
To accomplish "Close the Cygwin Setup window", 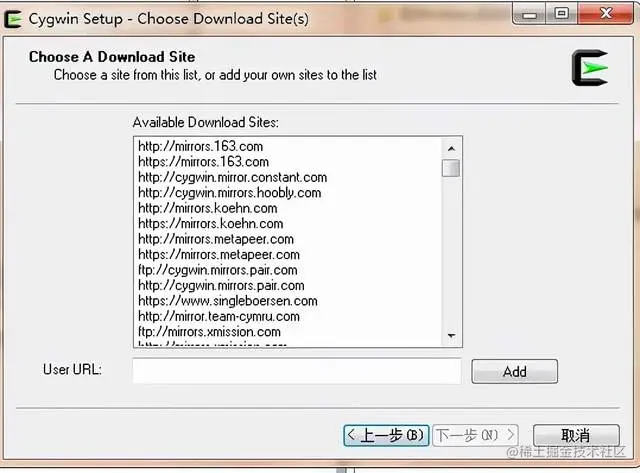I will (606, 14).
